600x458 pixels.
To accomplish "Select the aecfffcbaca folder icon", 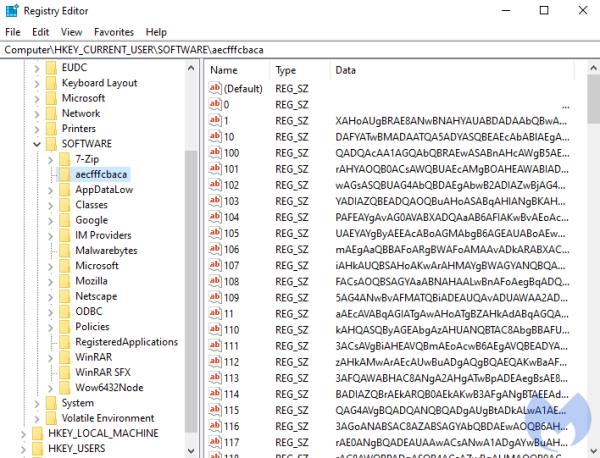I will pyautogui.click(x=64, y=174).
